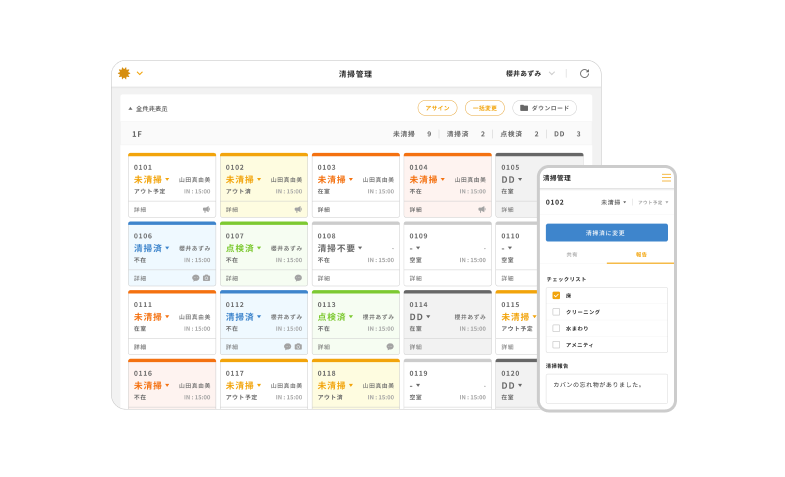
Task: Click megaphone icon on room 0101 card
Action: [206, 210]
